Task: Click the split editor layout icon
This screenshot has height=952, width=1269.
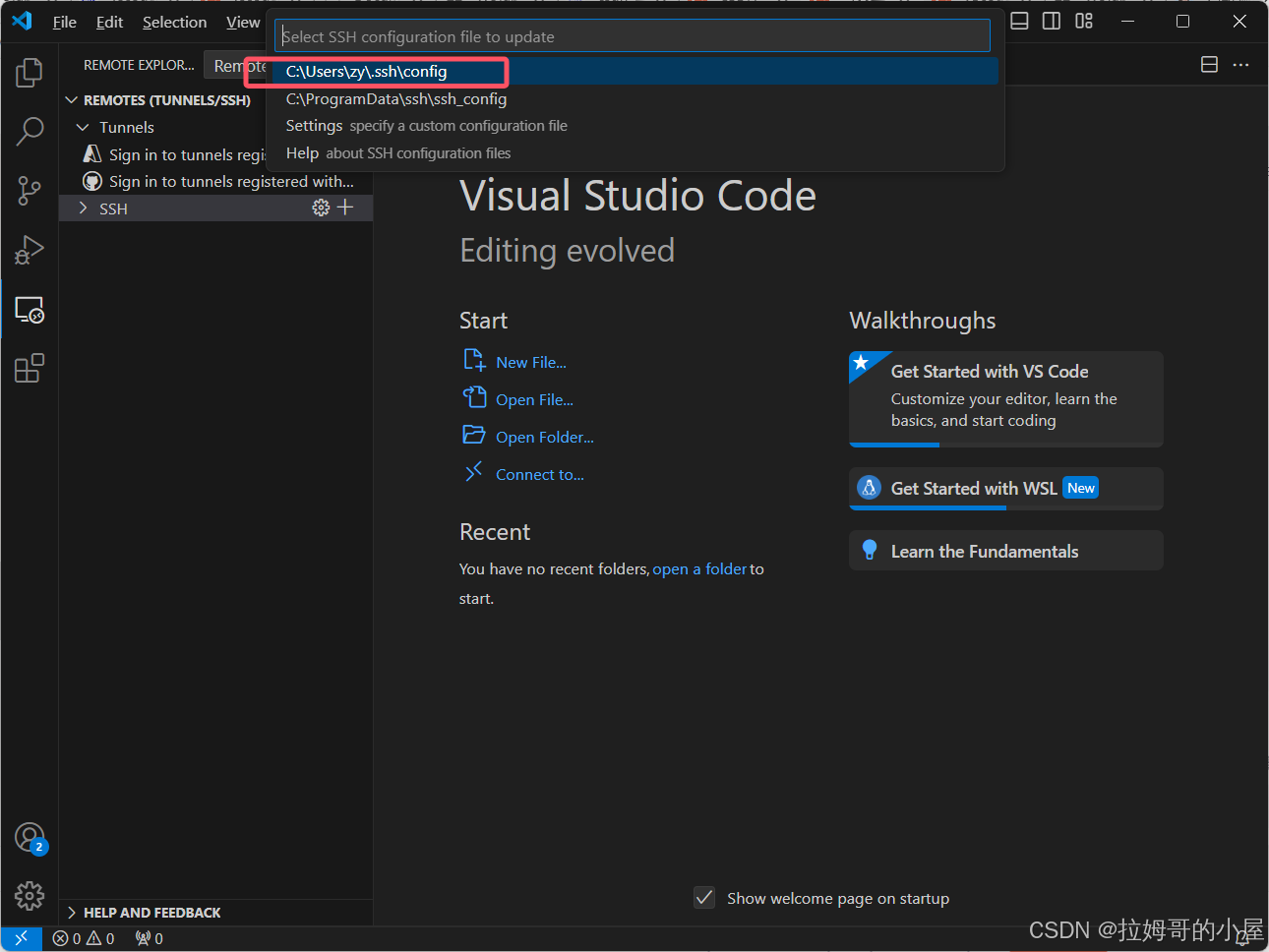Action: tap(1209, 65)
